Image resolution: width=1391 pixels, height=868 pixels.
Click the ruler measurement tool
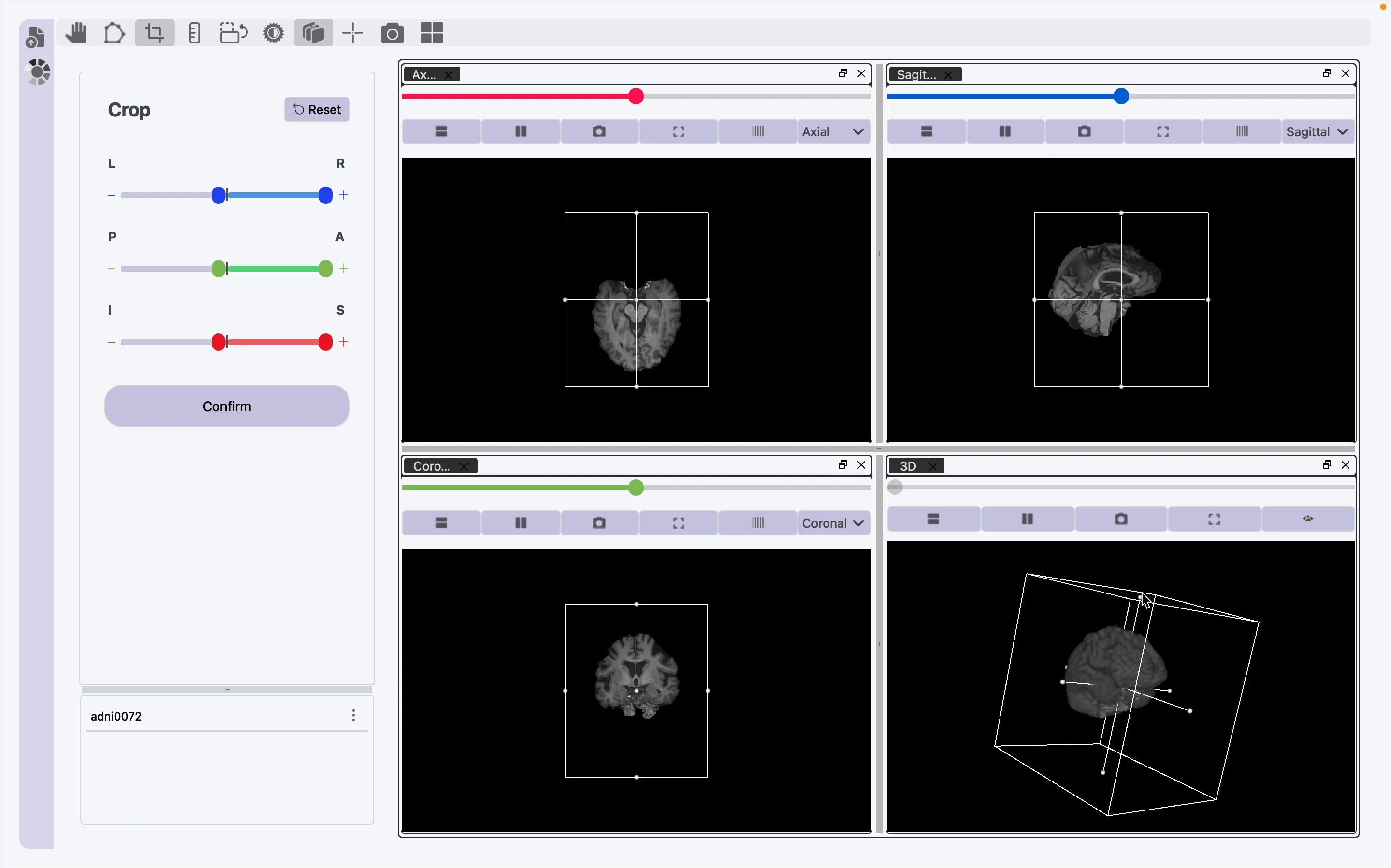point(195,33)
